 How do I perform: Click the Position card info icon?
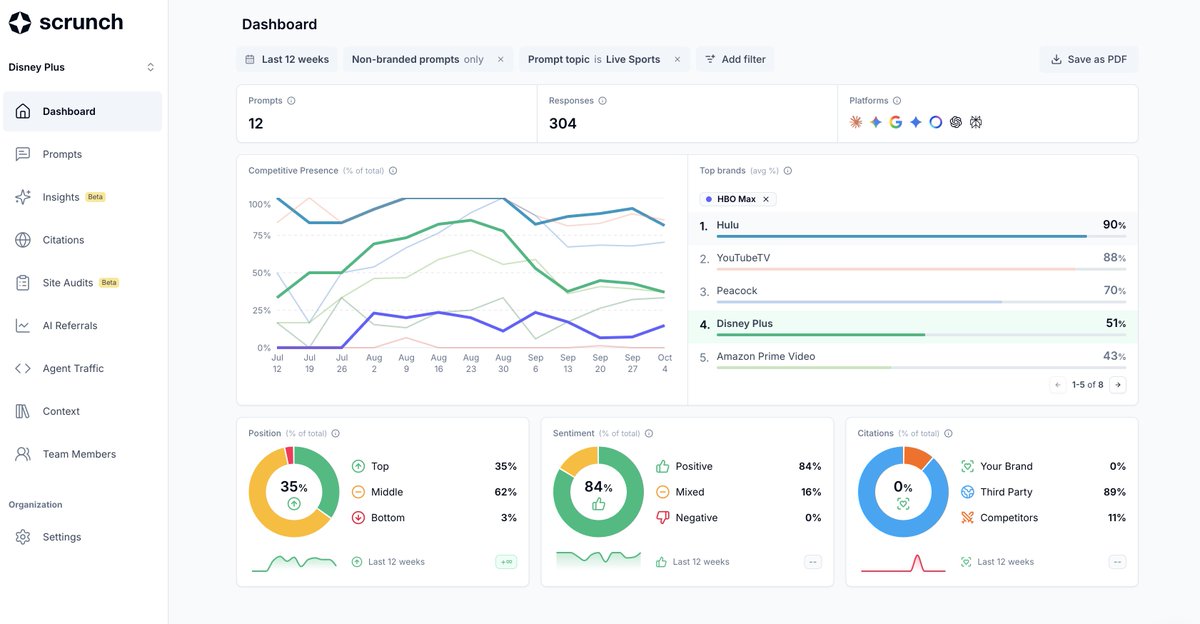(335, 433)
